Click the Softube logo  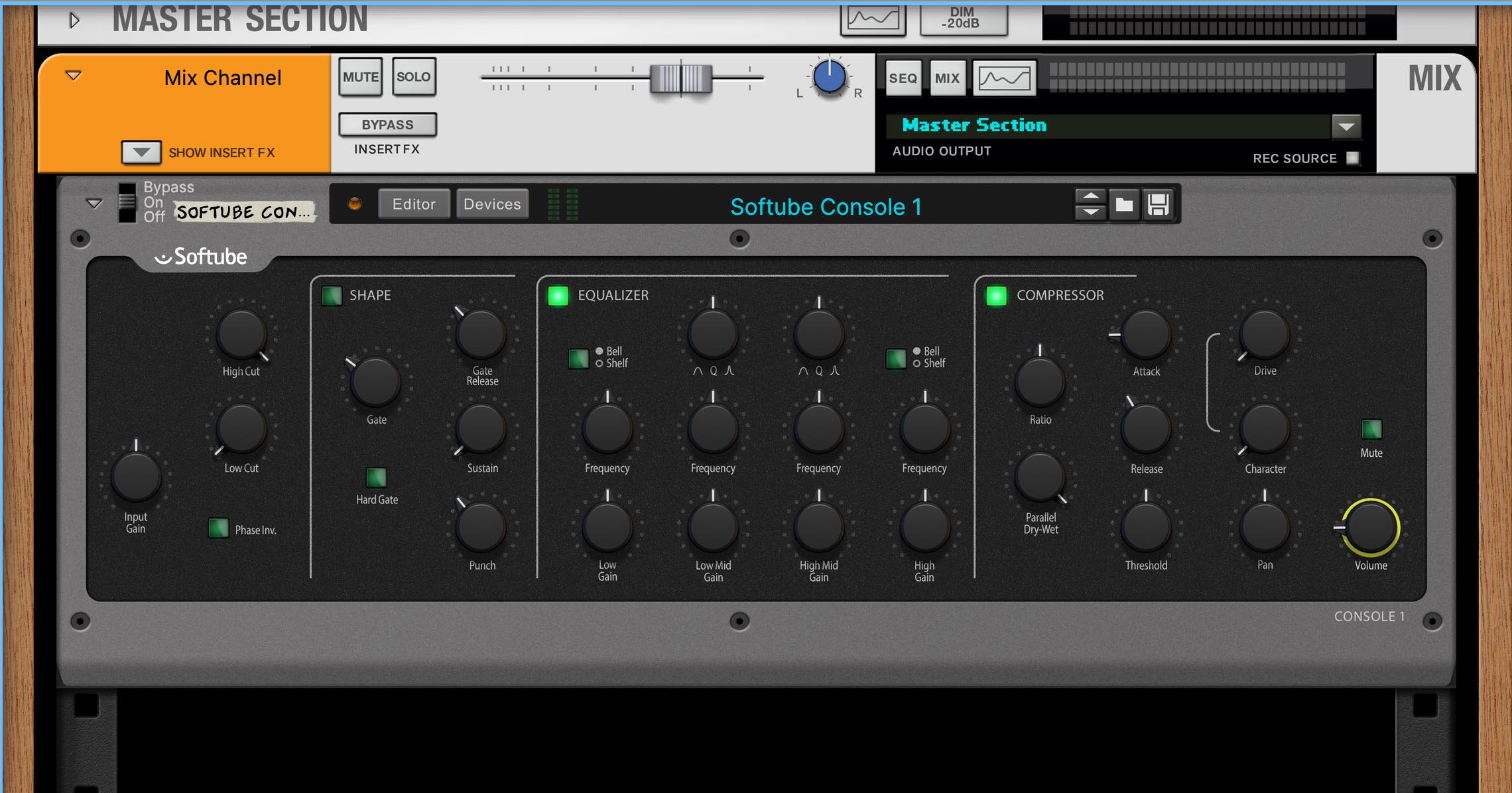[201, 257]
